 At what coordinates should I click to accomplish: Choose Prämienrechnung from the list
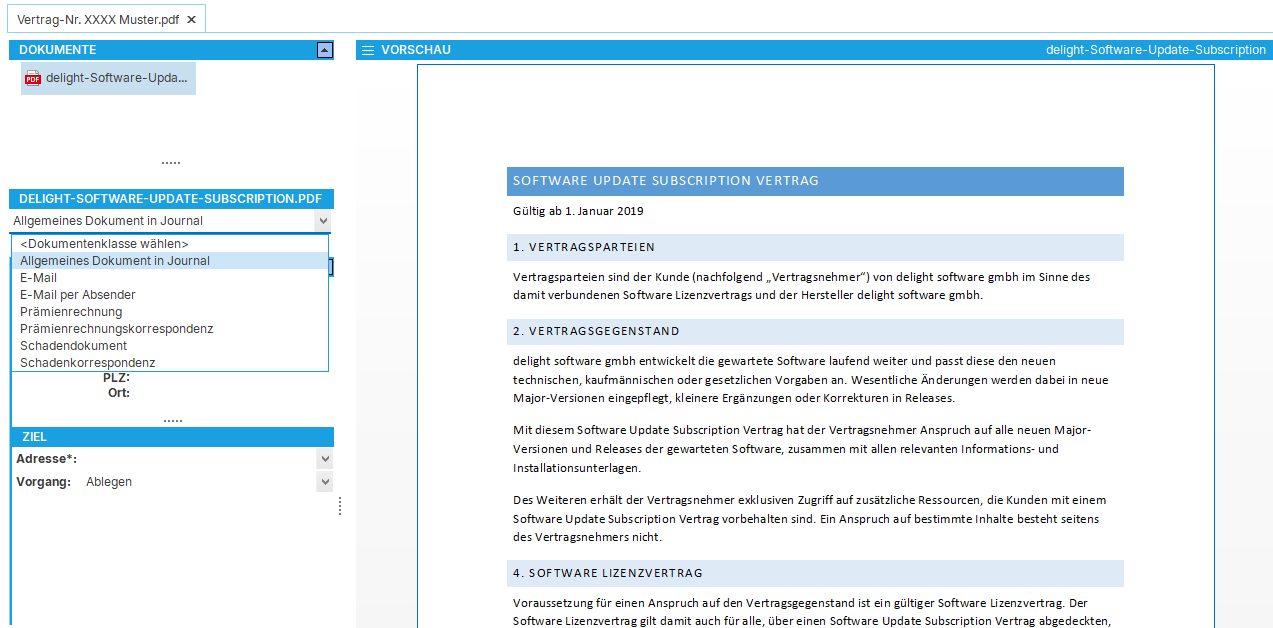click(71, 312)
